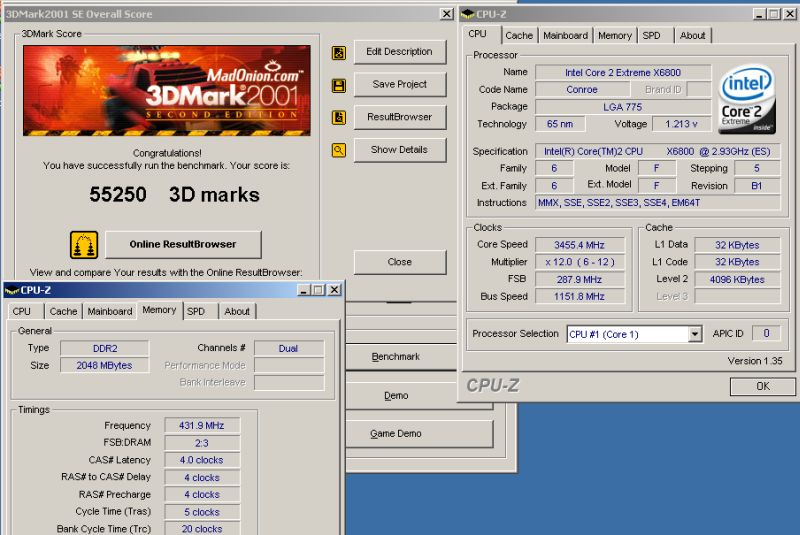Click the L1 Data value '32 KBytes'
This screenshot has width=800, height=535.
click(x=737, y=245)
